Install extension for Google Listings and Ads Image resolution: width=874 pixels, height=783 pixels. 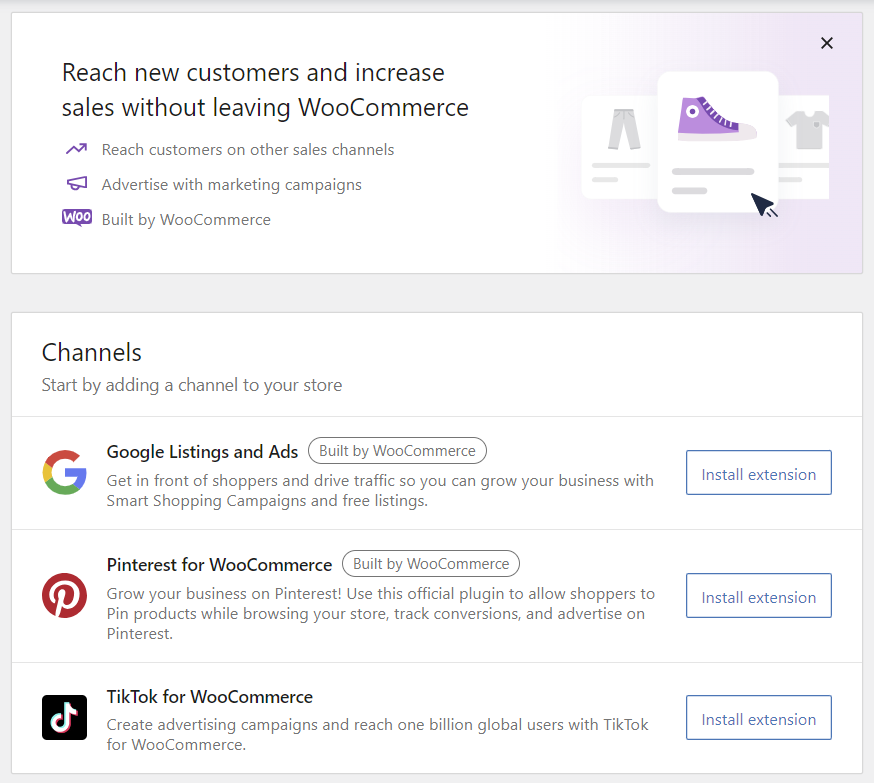(x=758, y=472)
